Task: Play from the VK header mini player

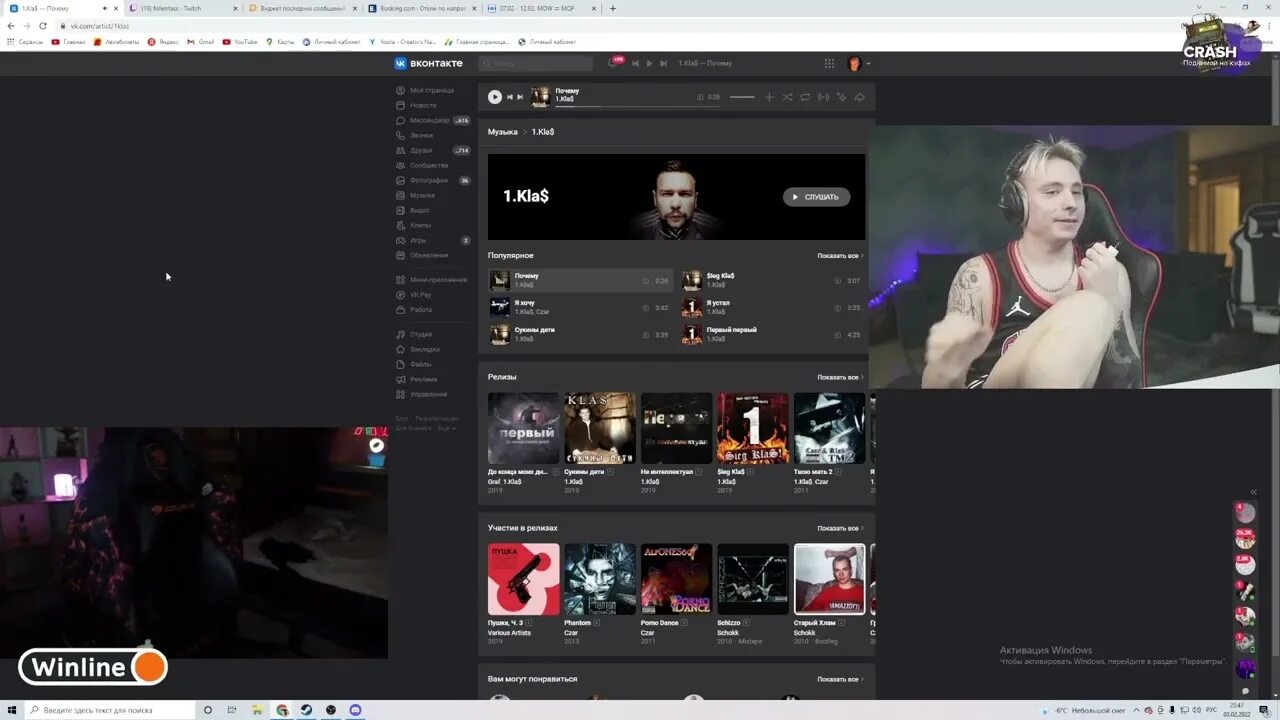Action: [x=649, y=63]
